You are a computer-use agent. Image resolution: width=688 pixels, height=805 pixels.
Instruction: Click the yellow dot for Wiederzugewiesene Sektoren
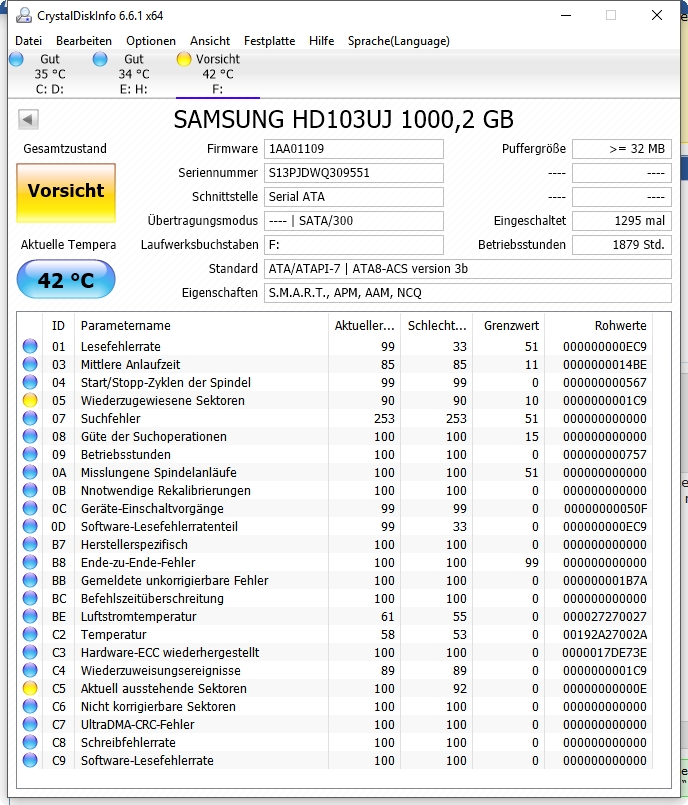point(30,400)
